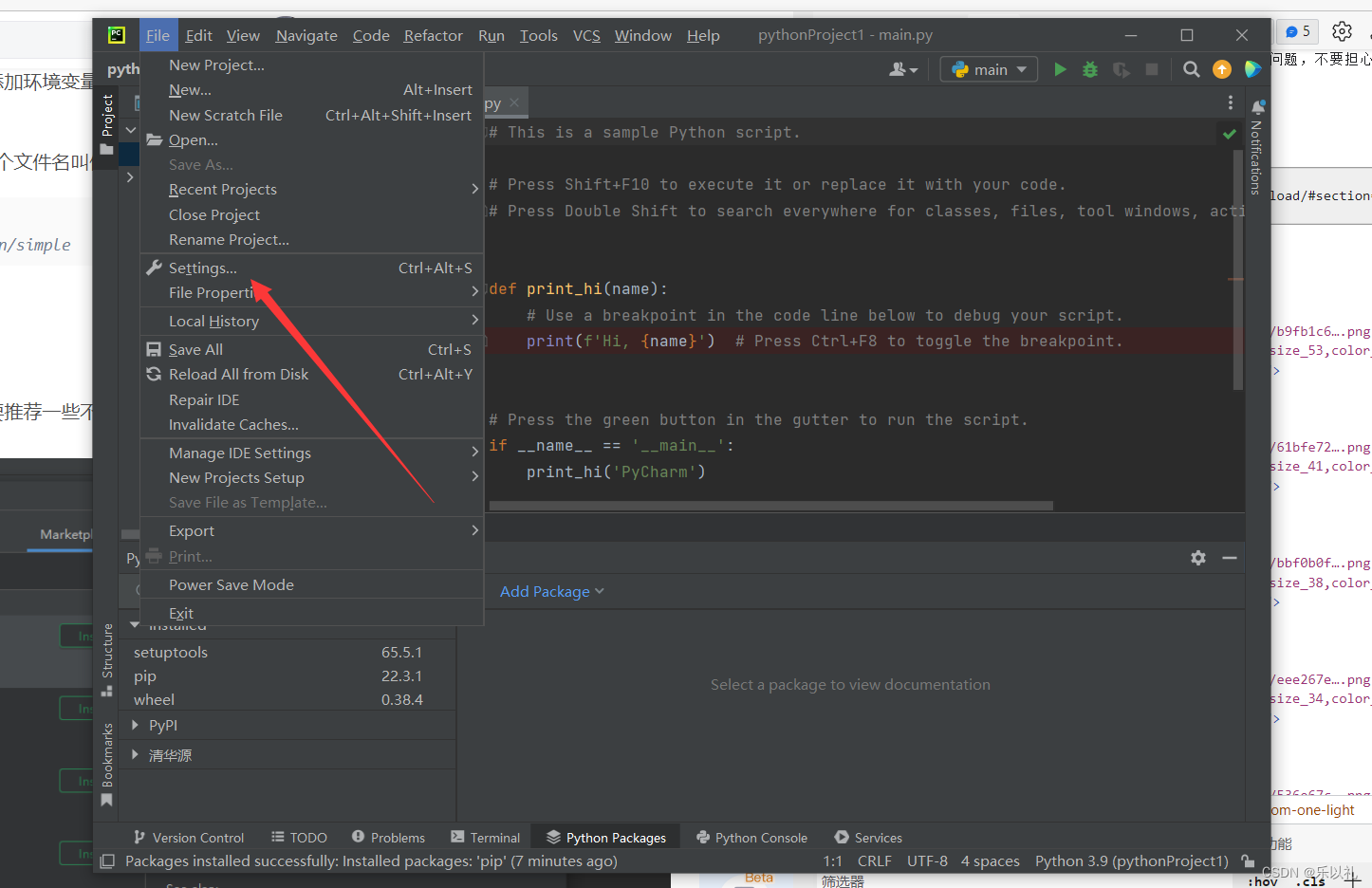Open editor tab options kebab icon
This screenshot has height=888, width=1372.
pos(1231,102)
